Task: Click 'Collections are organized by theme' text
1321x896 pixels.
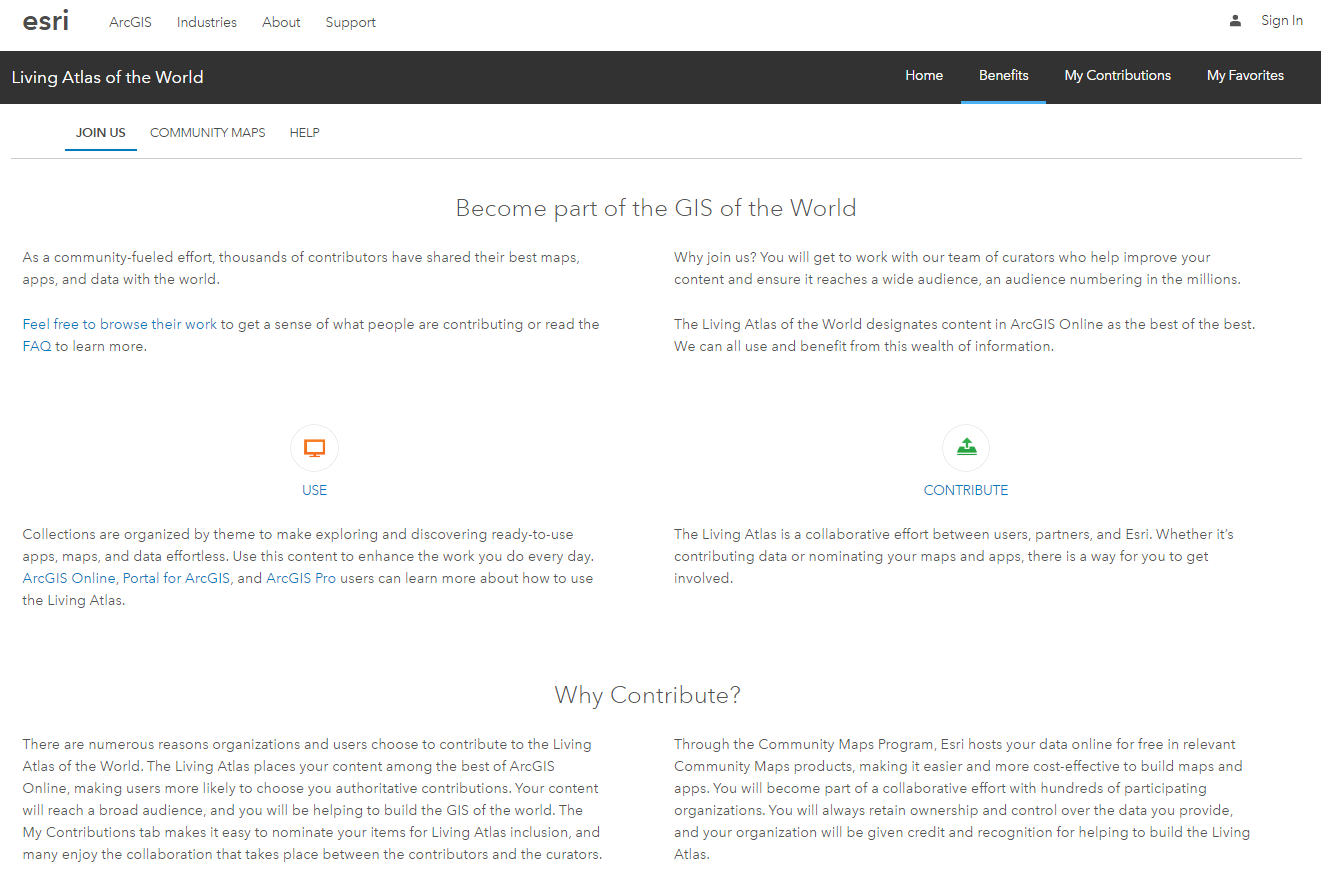Action: (x=308, y=567)
